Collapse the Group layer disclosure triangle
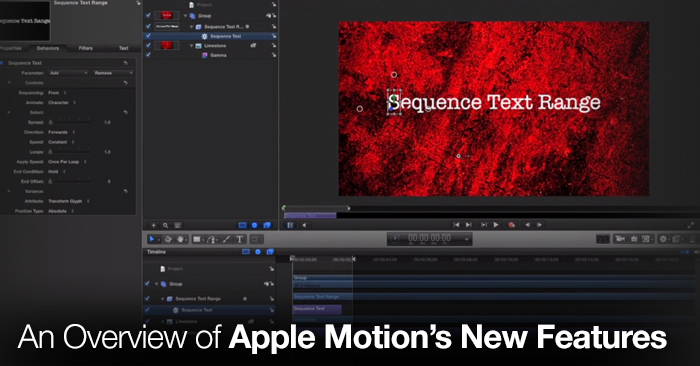Viewport: 700px width, 366px height. click(186, 16)
